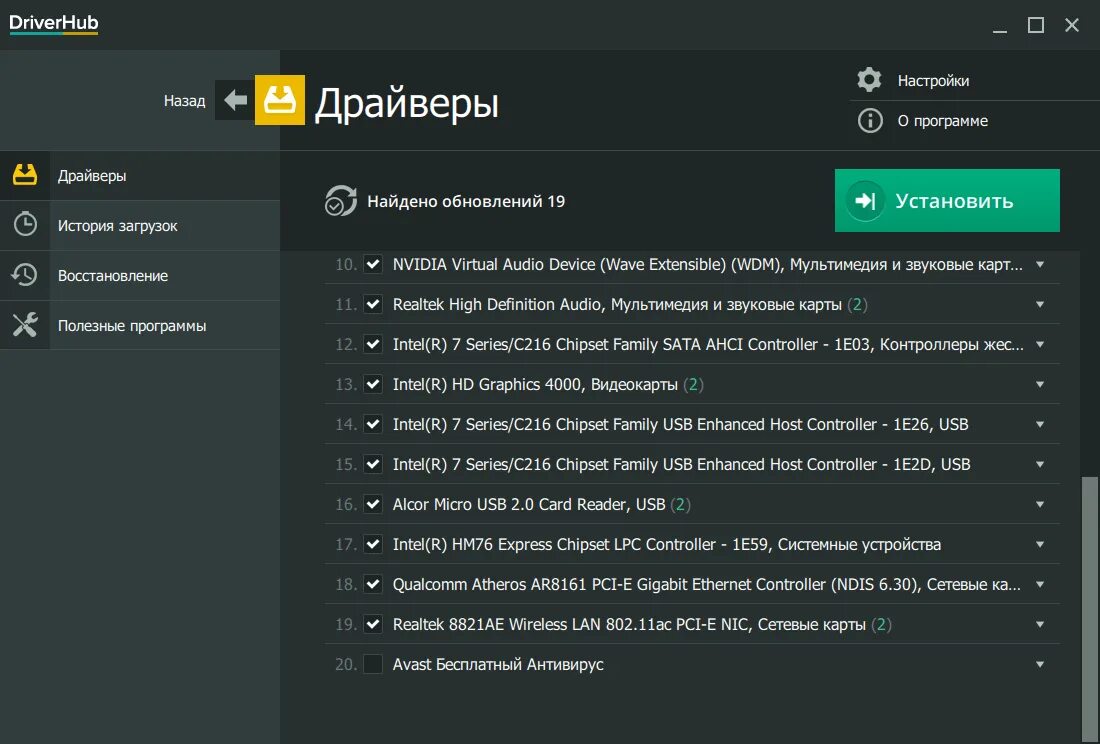Screen dimensions: 1100x744
Task: Open the Драйверы sidebar section
Action: pyautogui.click(x=92, y=176)
